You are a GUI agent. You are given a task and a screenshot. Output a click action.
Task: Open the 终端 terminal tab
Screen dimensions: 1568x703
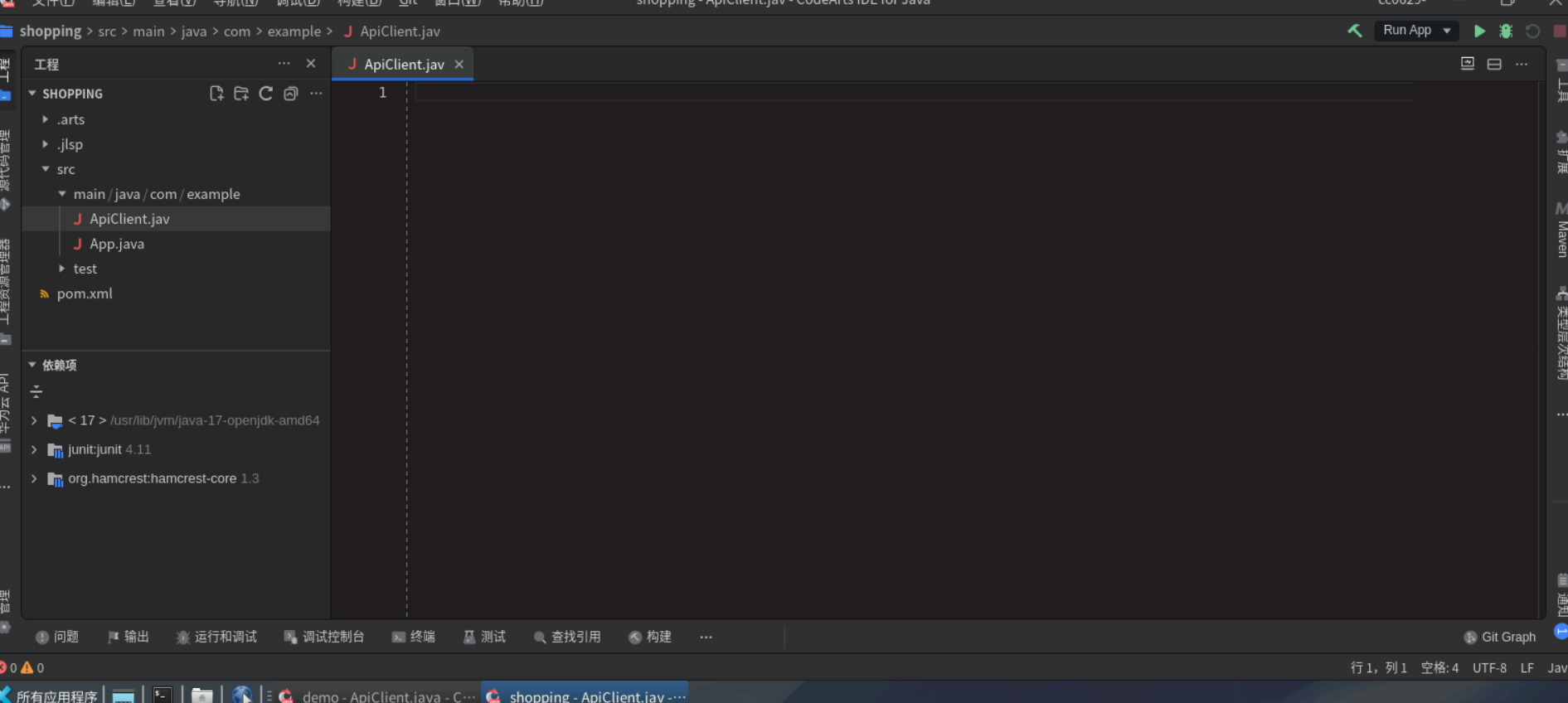click(414, 637)
